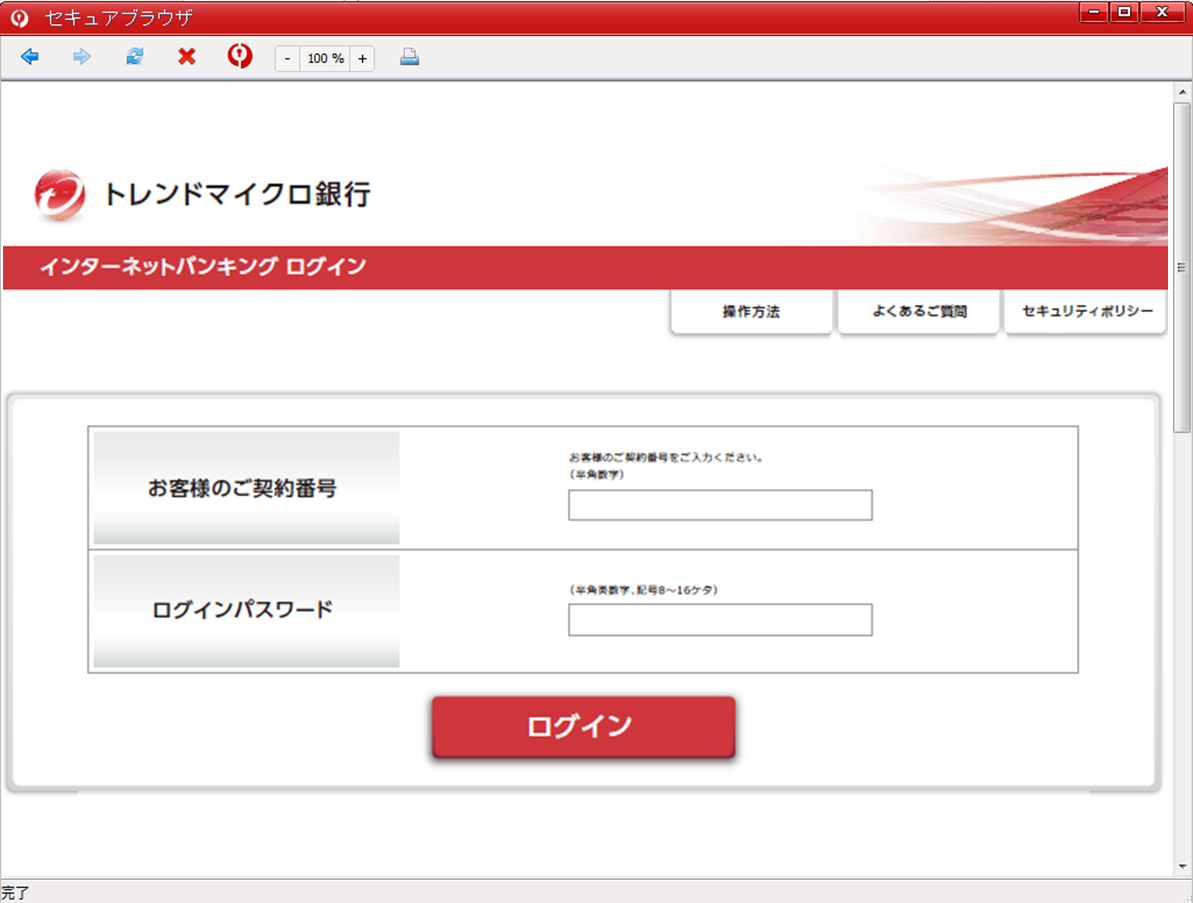
Task: Decrease zoom with the minus button
Action: click(288, 59)
